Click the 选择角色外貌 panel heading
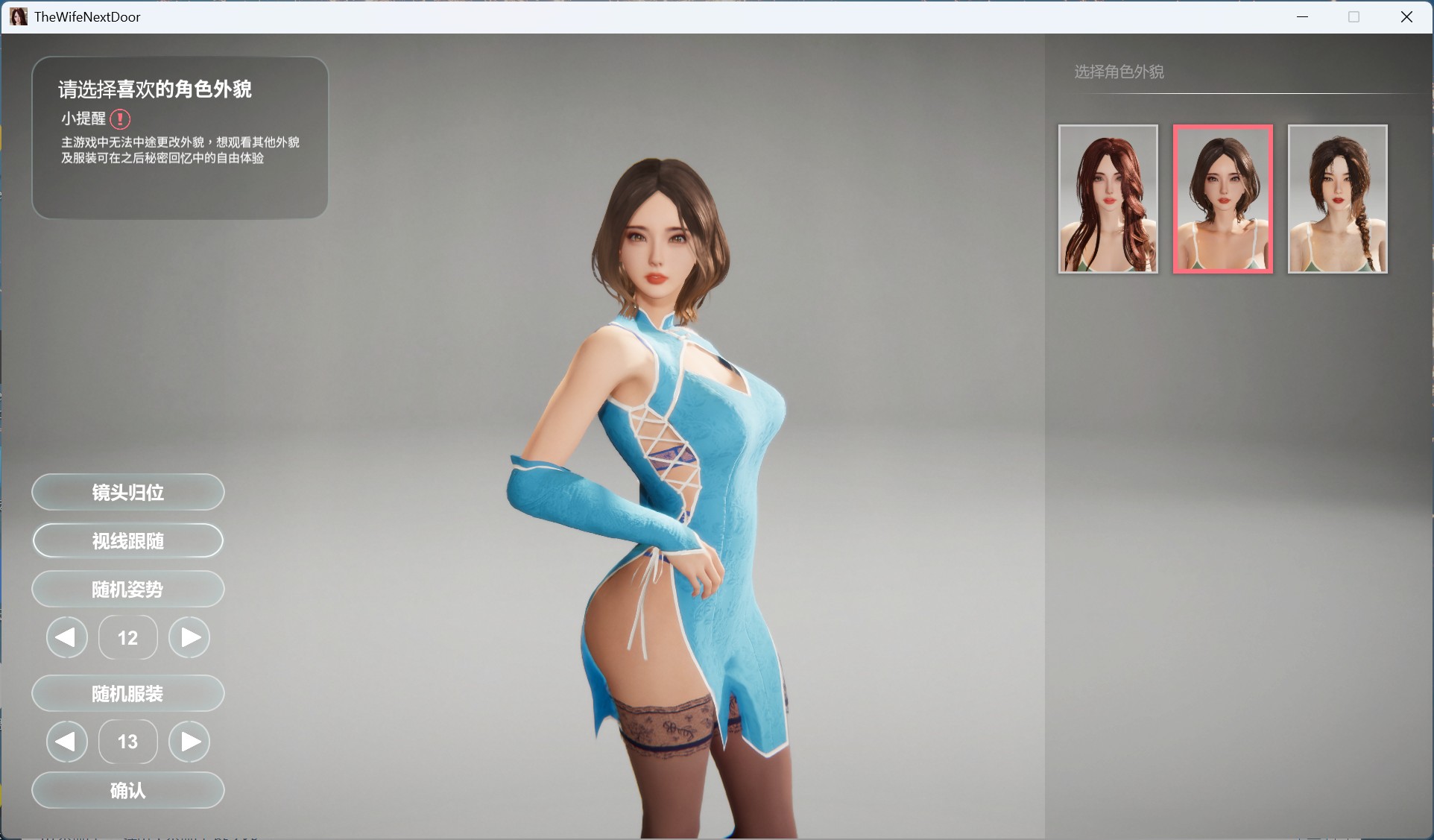1434x840 pixels. pyautogui.click(x=1119, y=72)
